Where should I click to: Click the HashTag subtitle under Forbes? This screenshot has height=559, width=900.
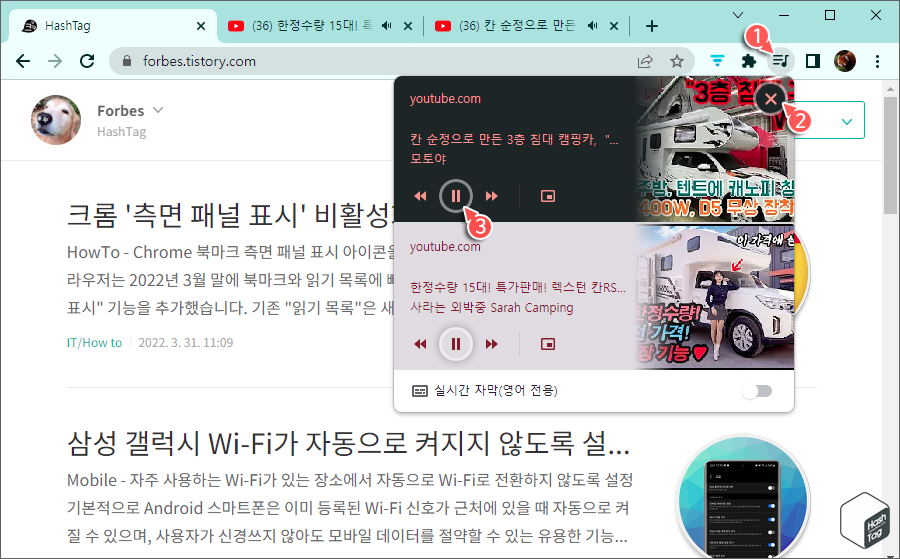[122, 132]
